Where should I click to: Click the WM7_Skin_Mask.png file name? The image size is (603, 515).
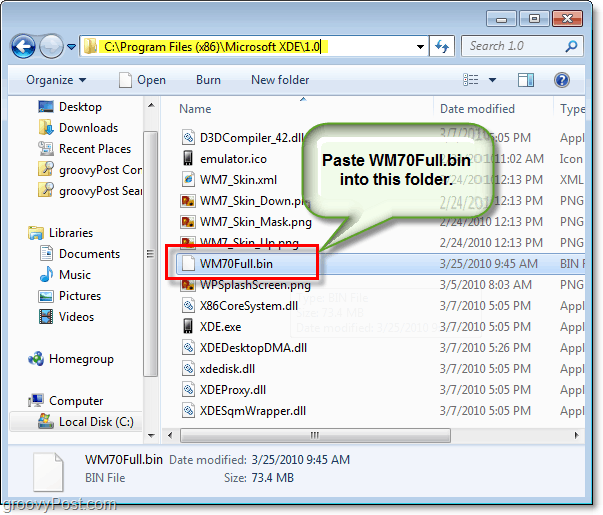click(x=256, y=222)
